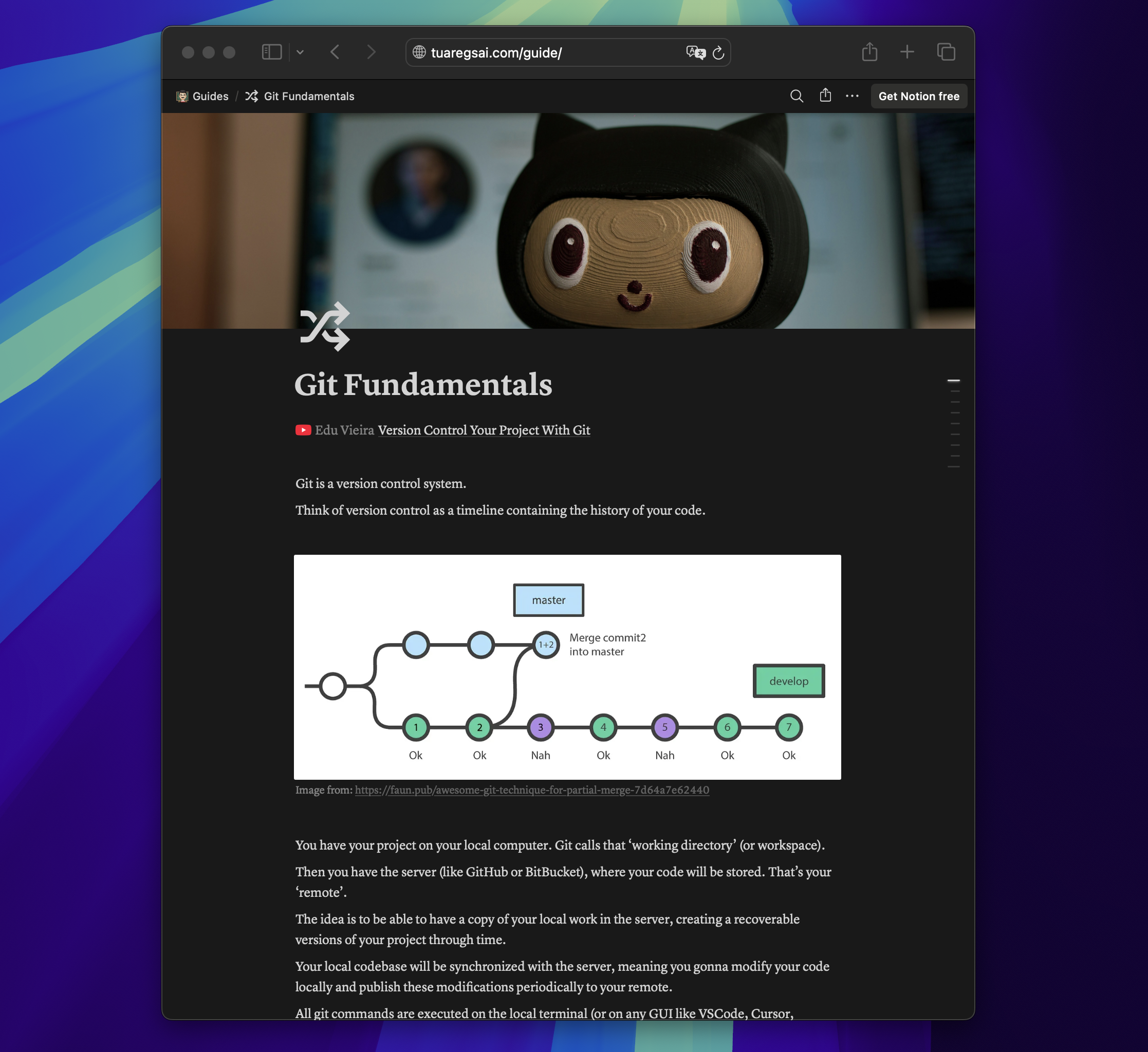
Task: Open Safari share button in toolbar
Action: (x=869, y=52)
